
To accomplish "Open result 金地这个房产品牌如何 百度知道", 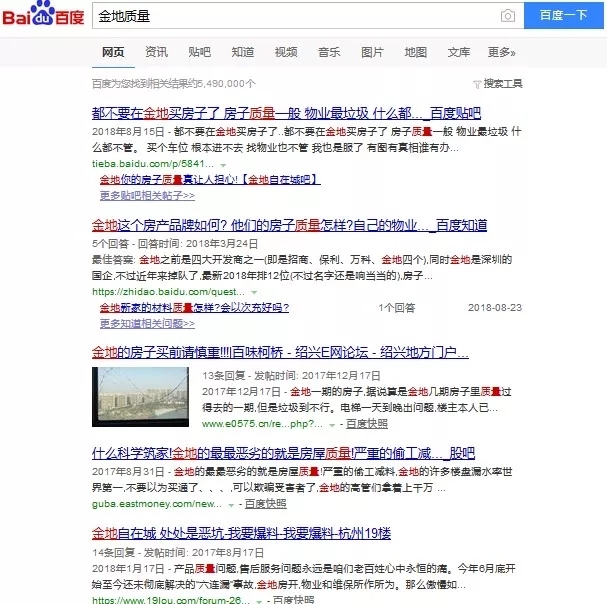I will [289, 225].
